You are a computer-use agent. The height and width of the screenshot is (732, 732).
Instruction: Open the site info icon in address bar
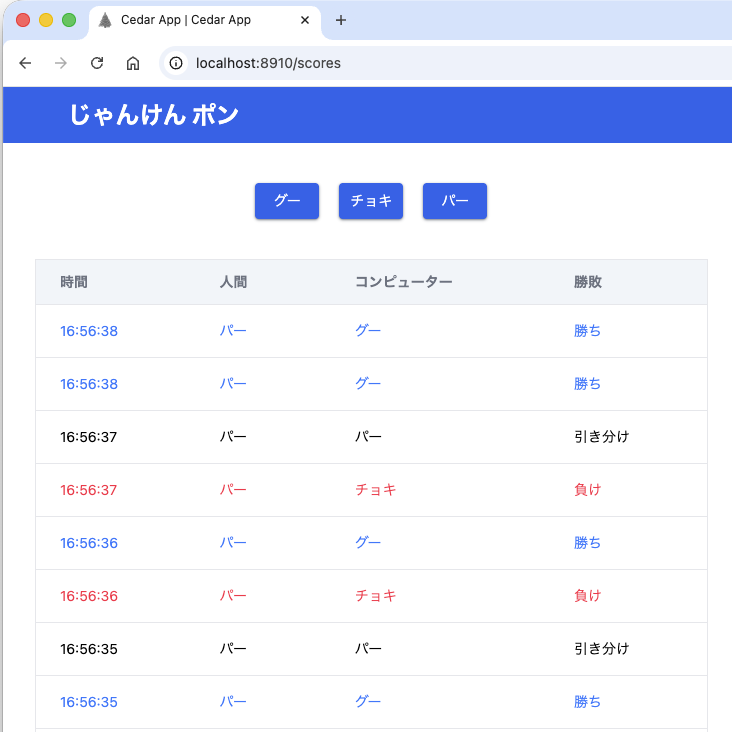click(176, 63)
